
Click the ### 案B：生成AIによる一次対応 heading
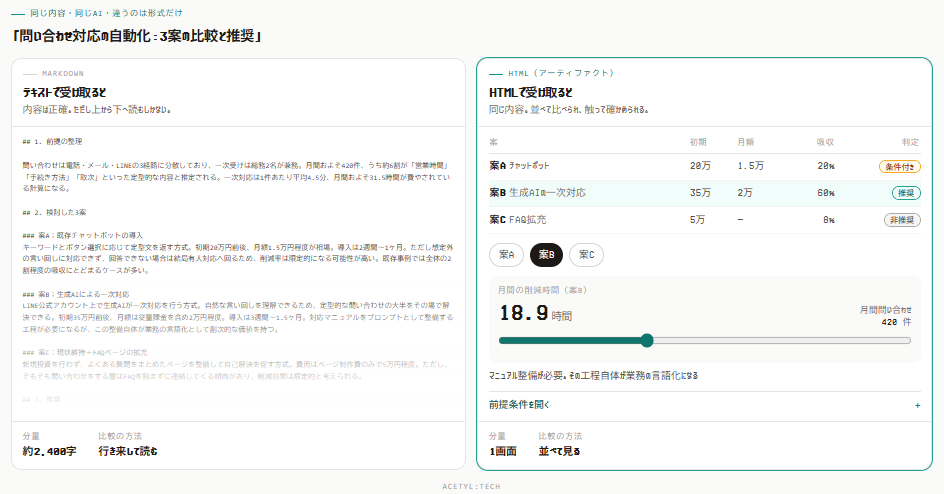point(76,294)
